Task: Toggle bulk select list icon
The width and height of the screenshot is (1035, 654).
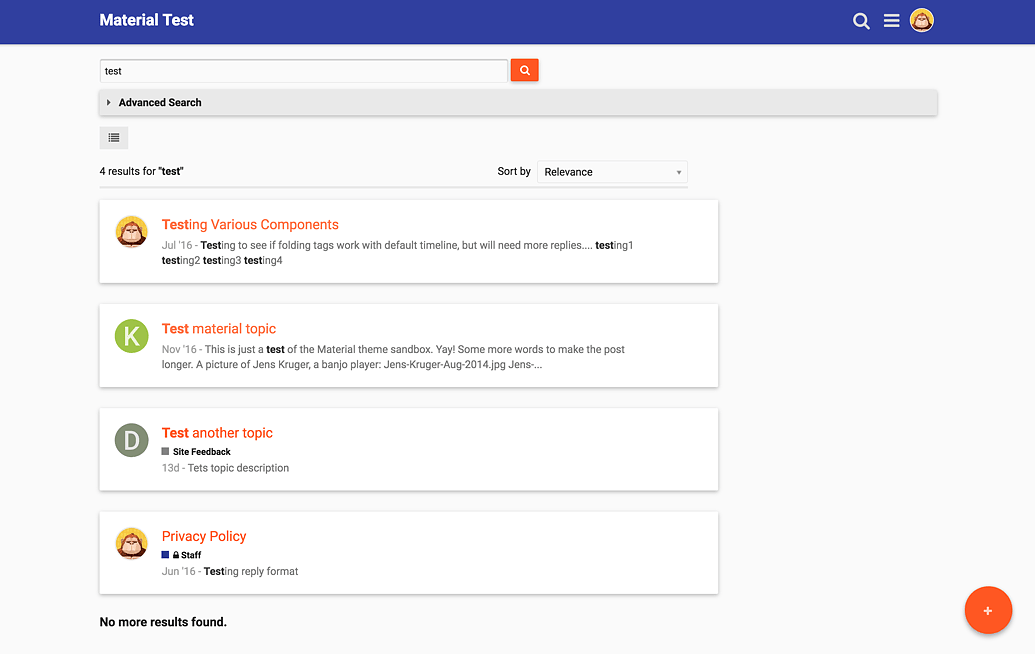Action: point(114,138)
